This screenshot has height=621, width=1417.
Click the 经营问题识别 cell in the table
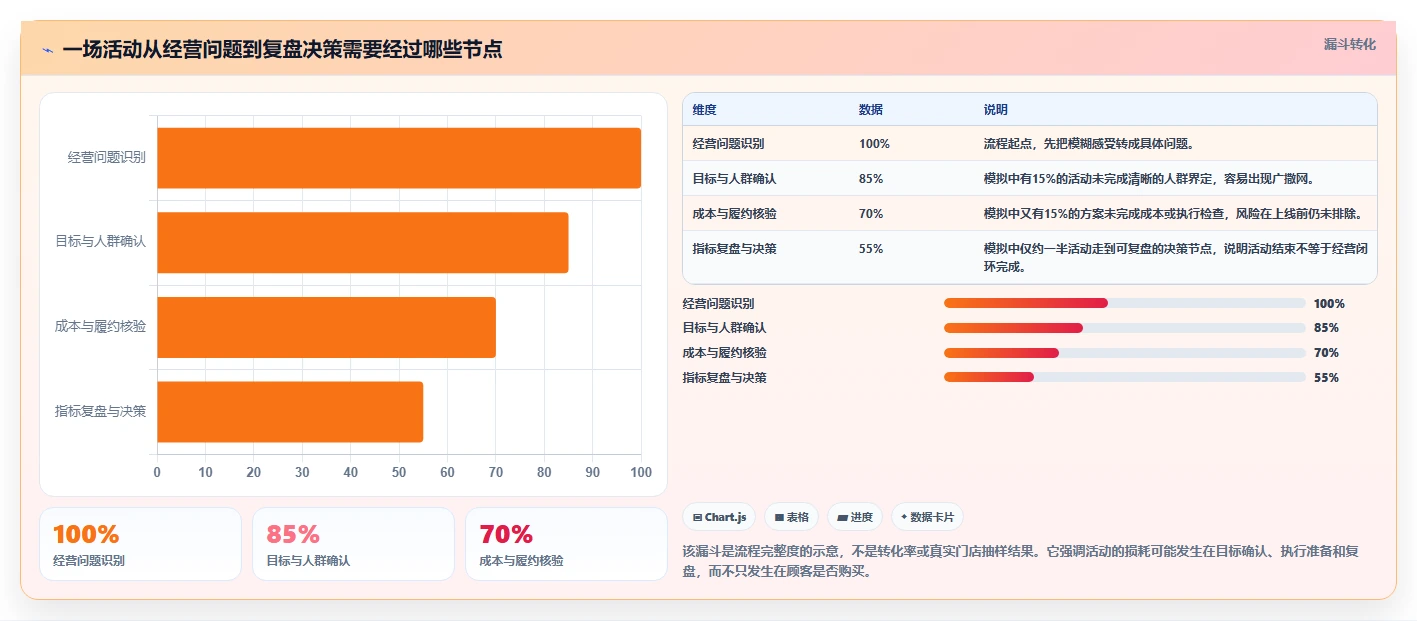tap(729, 144)
